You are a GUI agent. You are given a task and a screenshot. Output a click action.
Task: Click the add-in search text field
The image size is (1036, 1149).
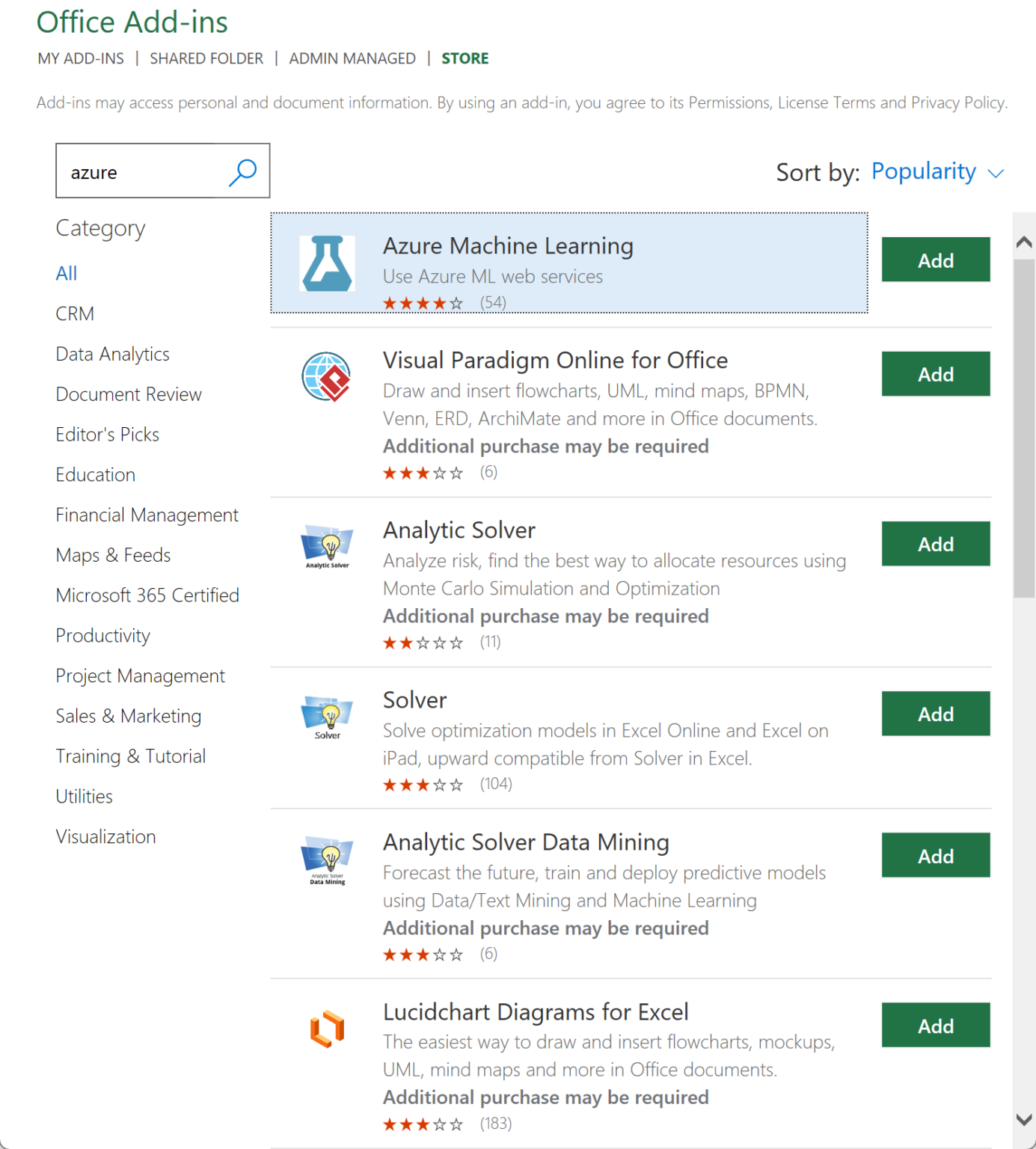point(142,172)
